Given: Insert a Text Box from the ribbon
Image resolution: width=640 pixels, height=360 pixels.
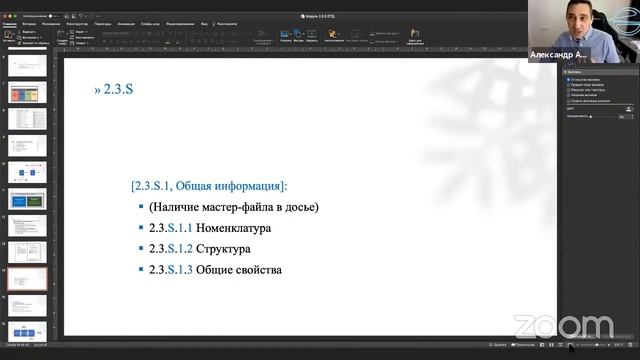Looking at the screenshot, I should (x=312, y=34).
